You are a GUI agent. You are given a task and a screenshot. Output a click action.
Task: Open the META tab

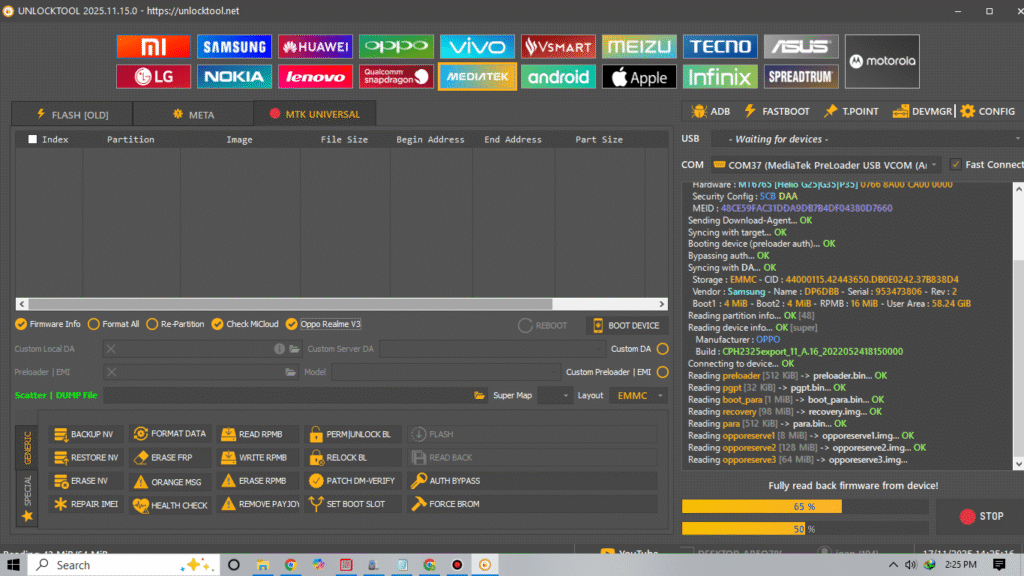coord(193,114)
